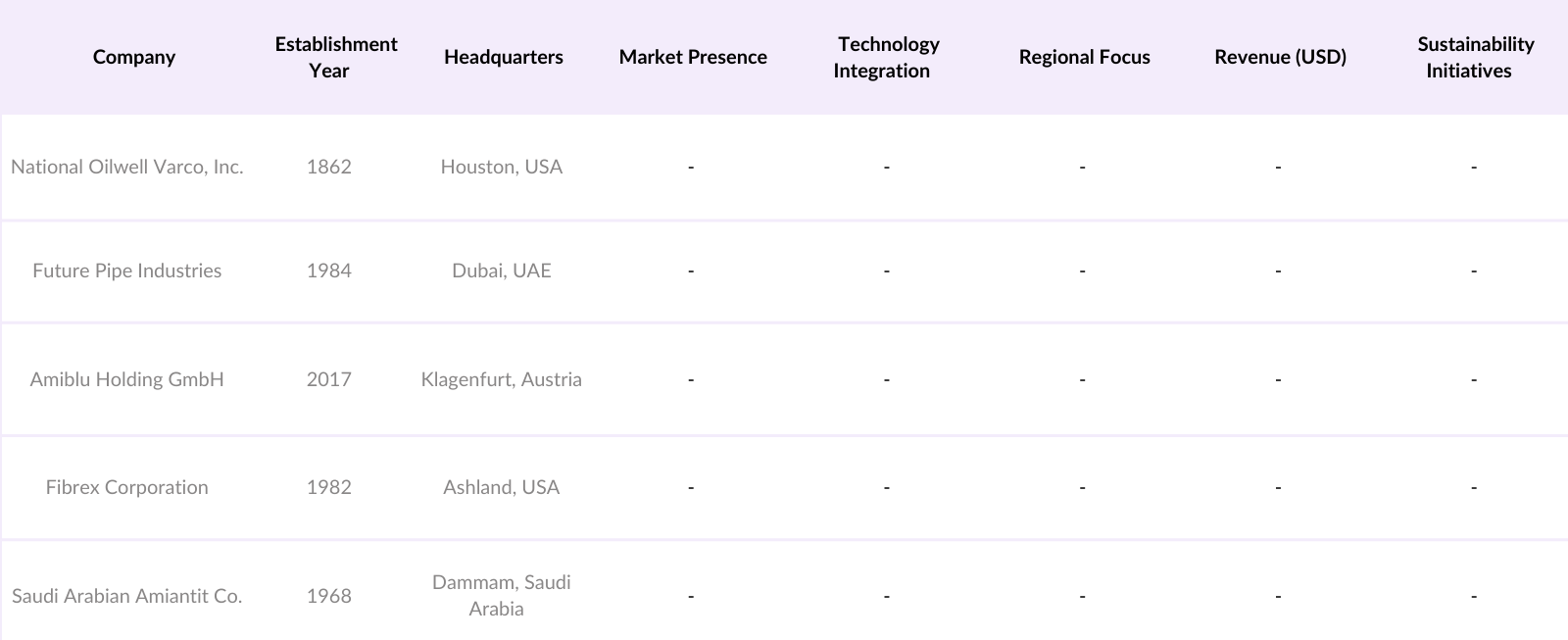Select the Dubai, UAE headquarters cell
This screenshot has width=1568, height=640.
point(501,271)
